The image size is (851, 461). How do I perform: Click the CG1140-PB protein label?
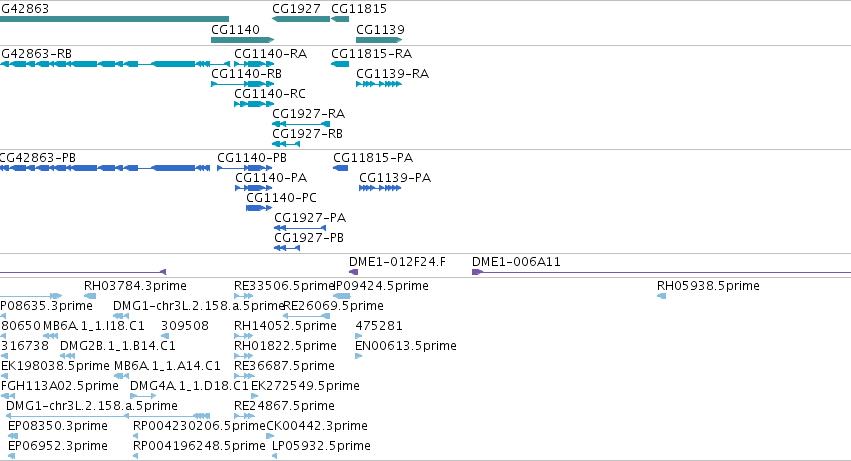pos(252,157)
